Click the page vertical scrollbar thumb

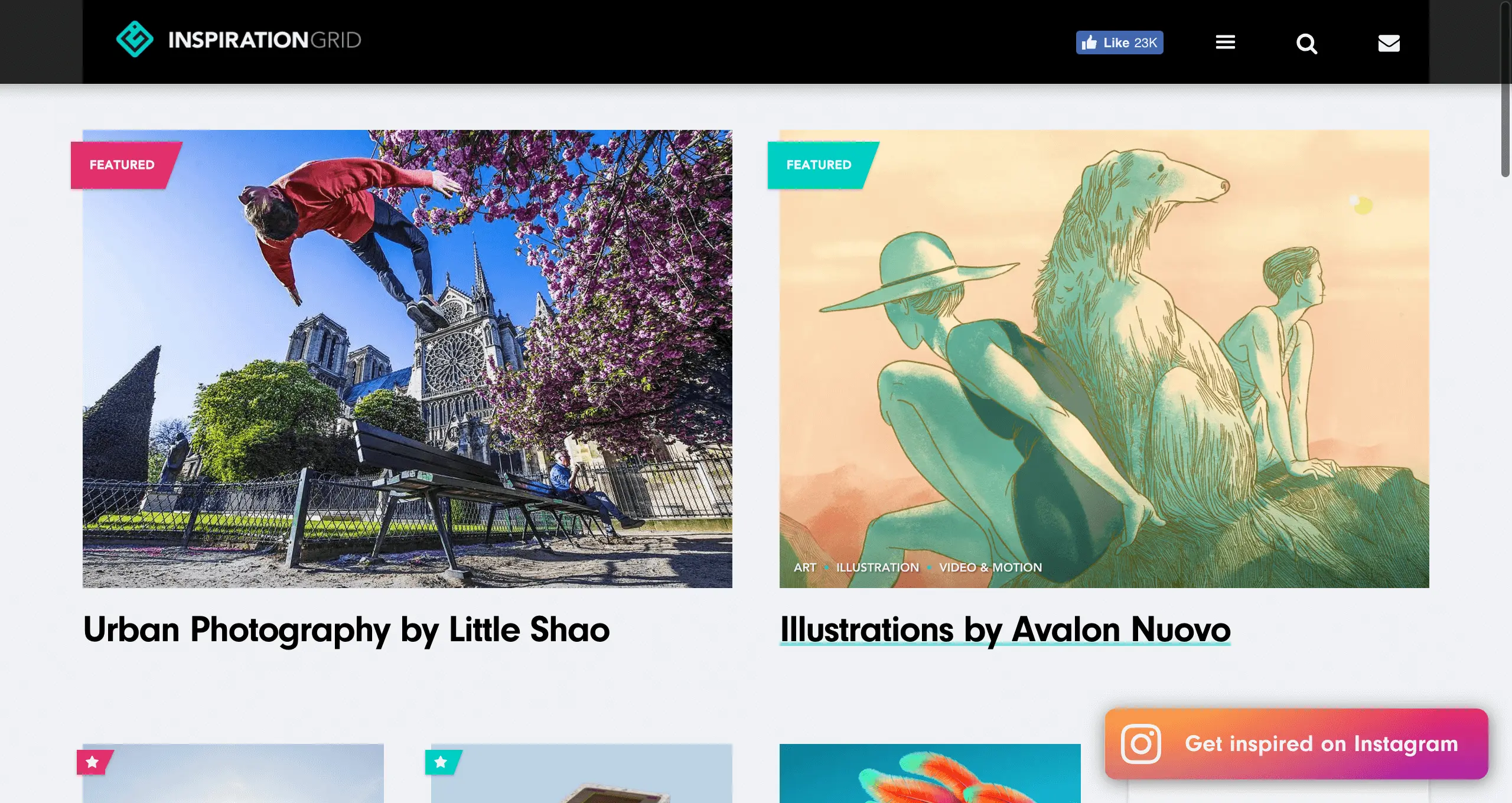tap(1506, 89)
